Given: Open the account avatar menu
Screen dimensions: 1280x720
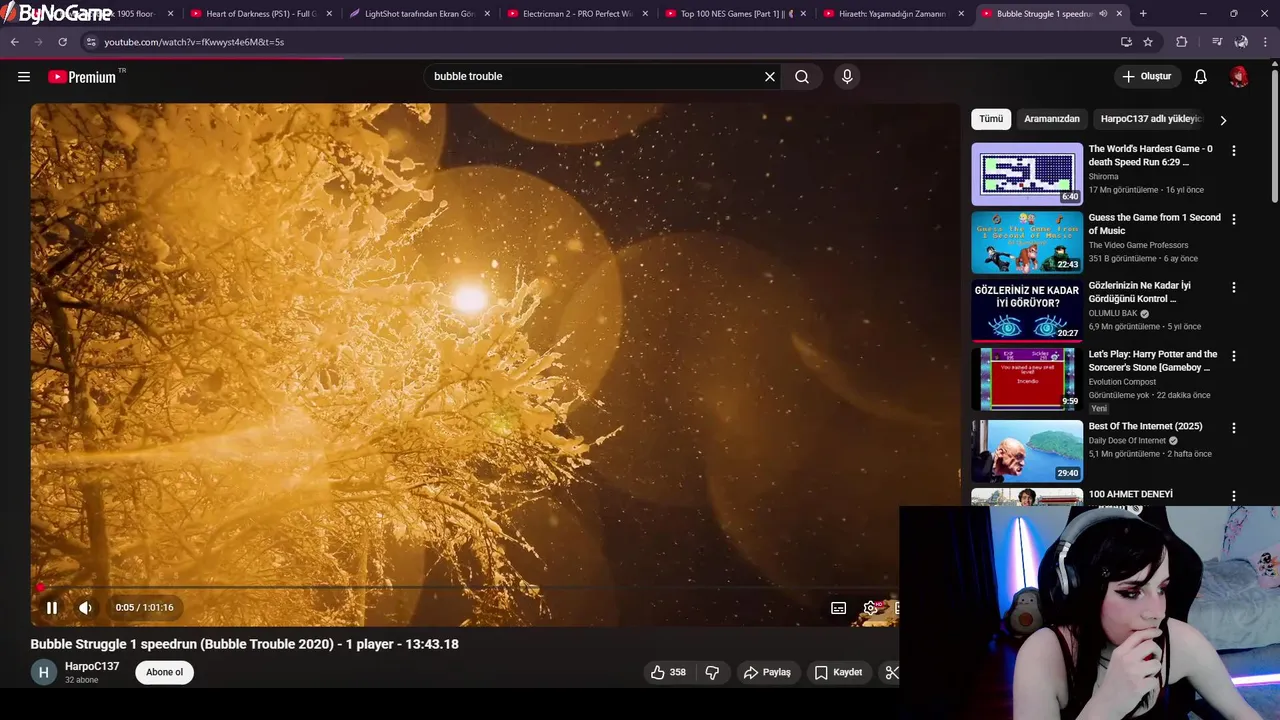Looking at the screenshot, I should [1239, 76].
